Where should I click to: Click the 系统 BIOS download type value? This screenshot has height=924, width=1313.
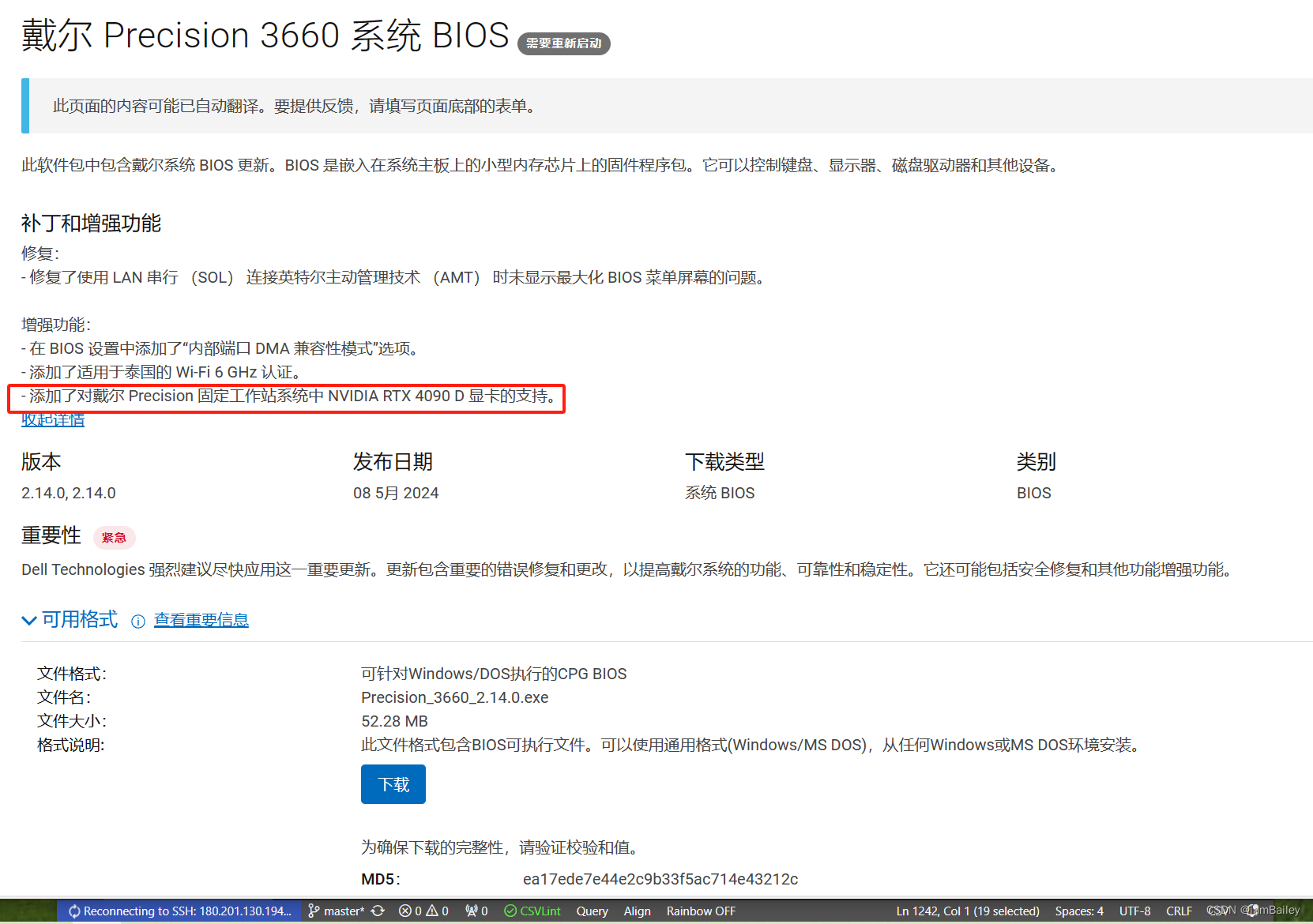720,493
